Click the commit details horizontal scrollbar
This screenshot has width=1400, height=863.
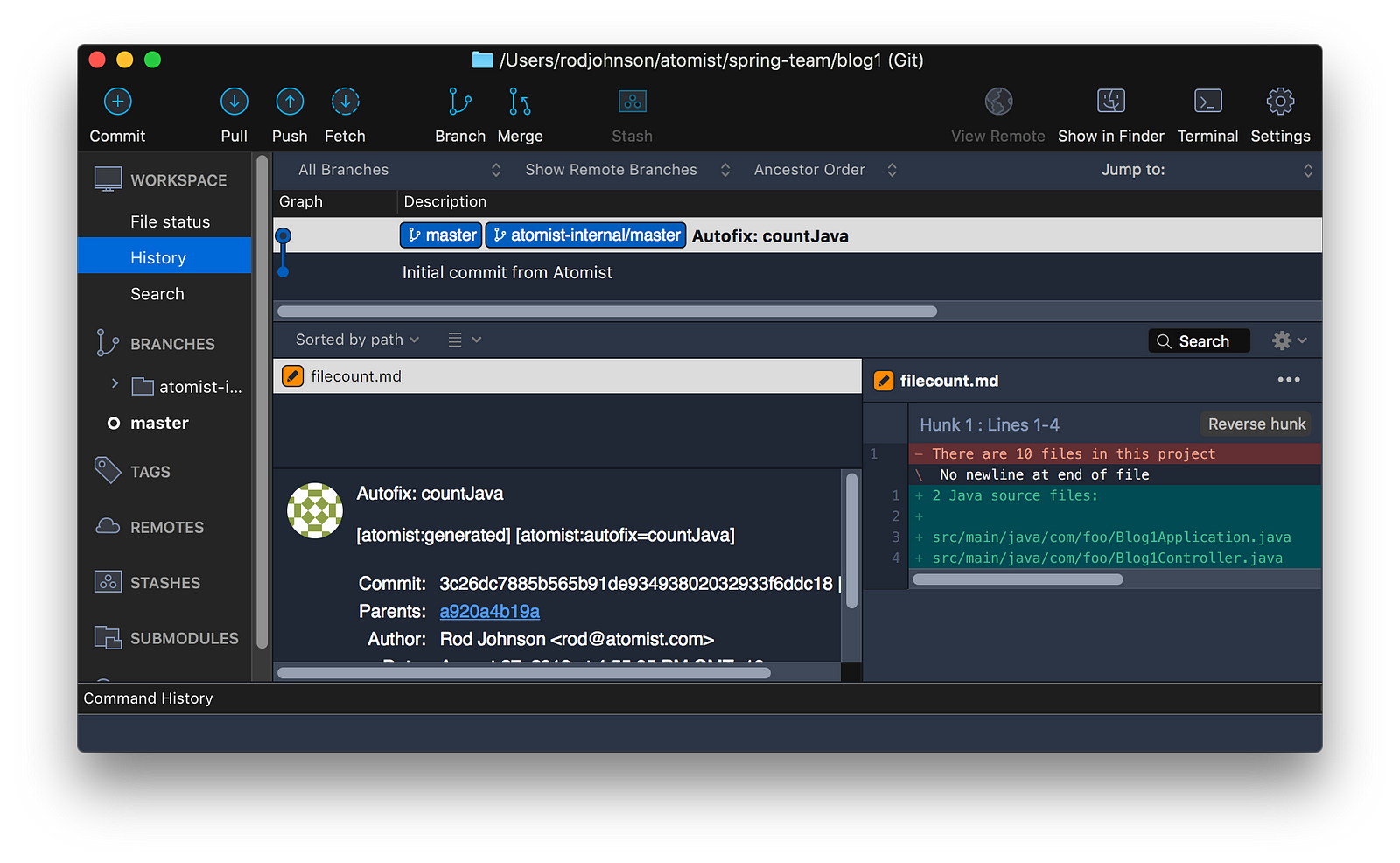point(523,673)
